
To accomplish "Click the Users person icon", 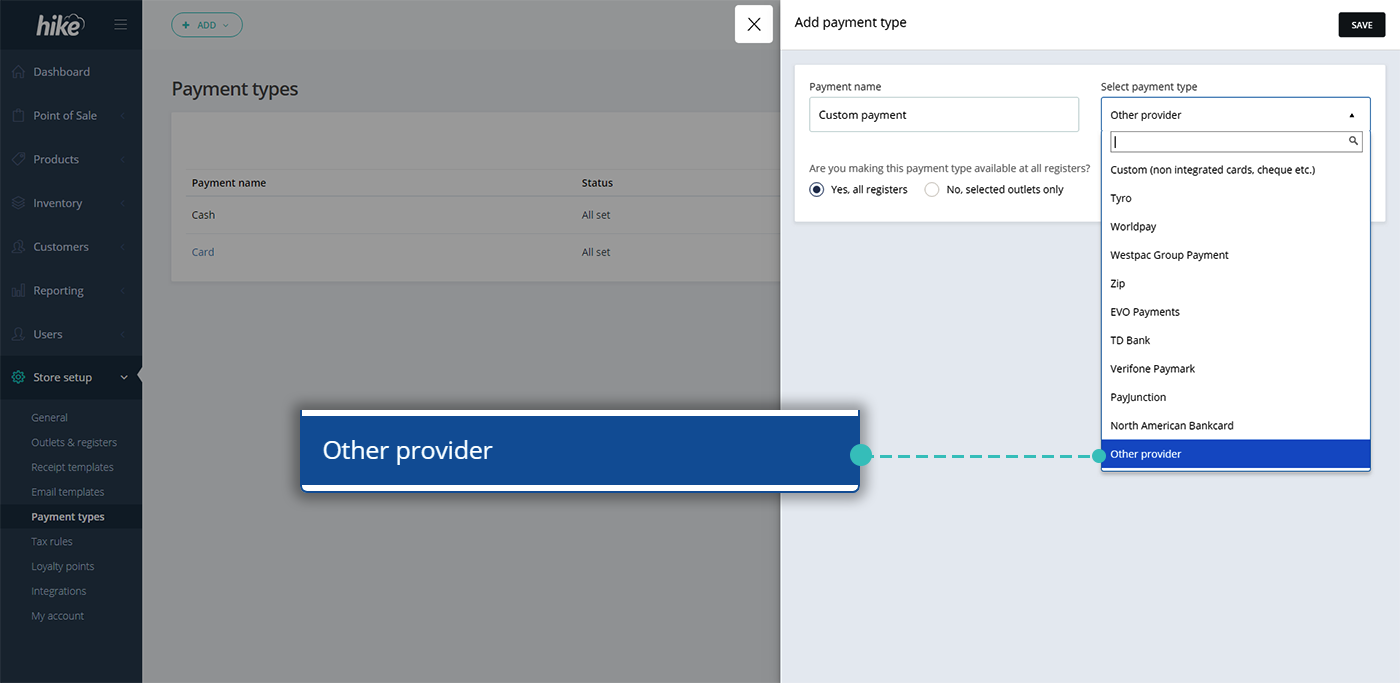I will (x=18, y=334).
